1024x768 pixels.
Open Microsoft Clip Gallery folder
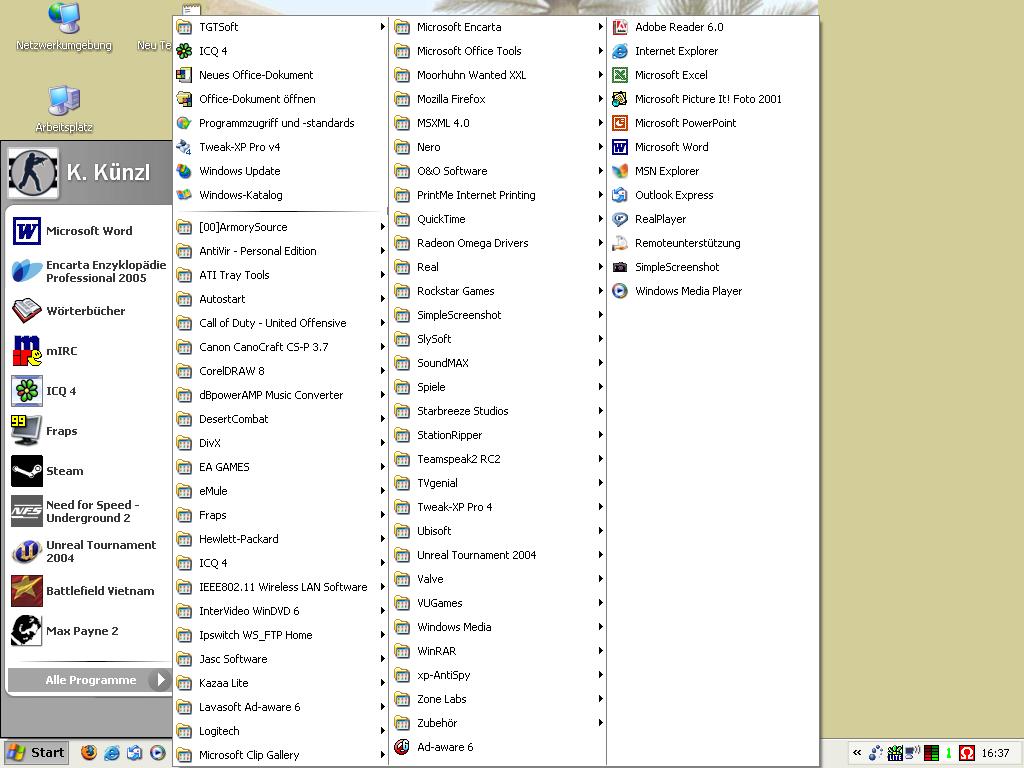(x=281, y=755)
